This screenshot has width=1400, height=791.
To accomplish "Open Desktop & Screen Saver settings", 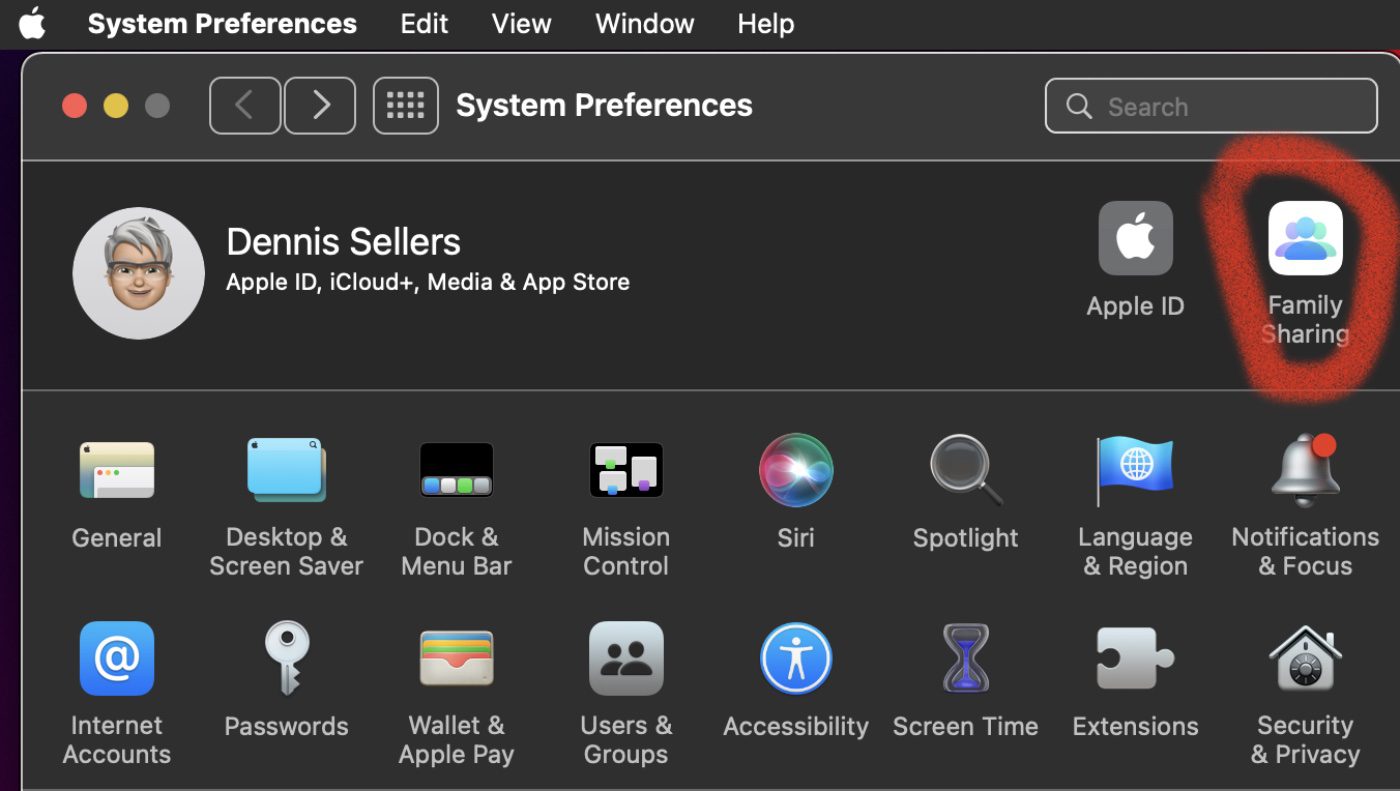I will [286, 471].
